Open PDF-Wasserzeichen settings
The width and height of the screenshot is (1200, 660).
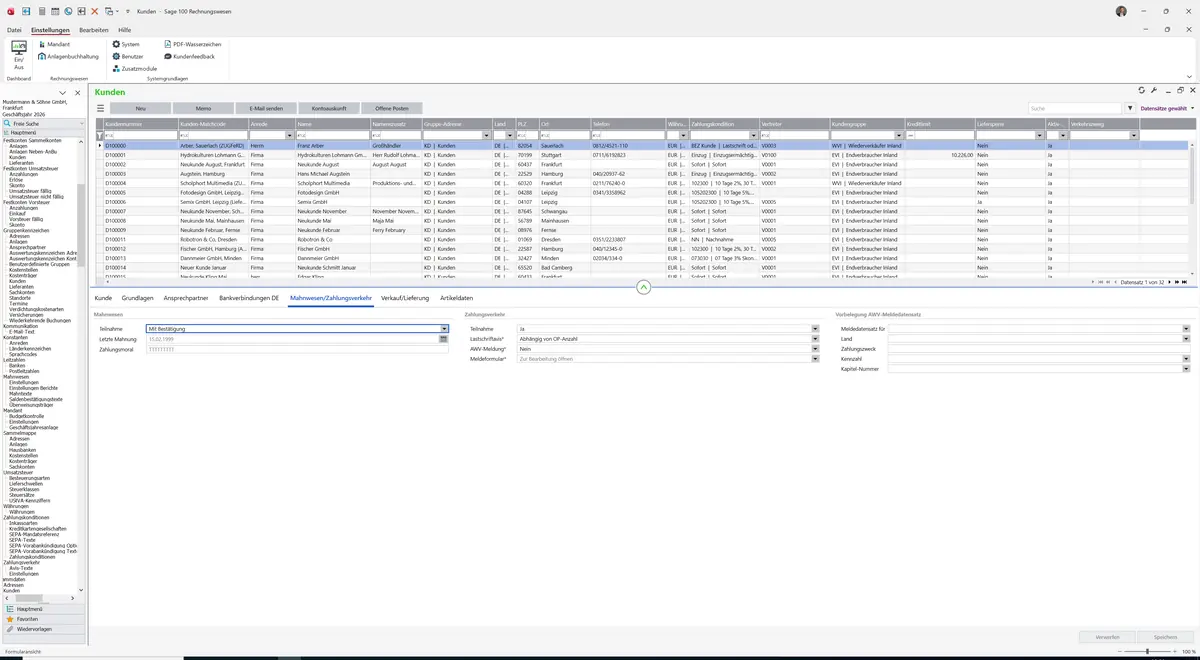tap(192, 44)
